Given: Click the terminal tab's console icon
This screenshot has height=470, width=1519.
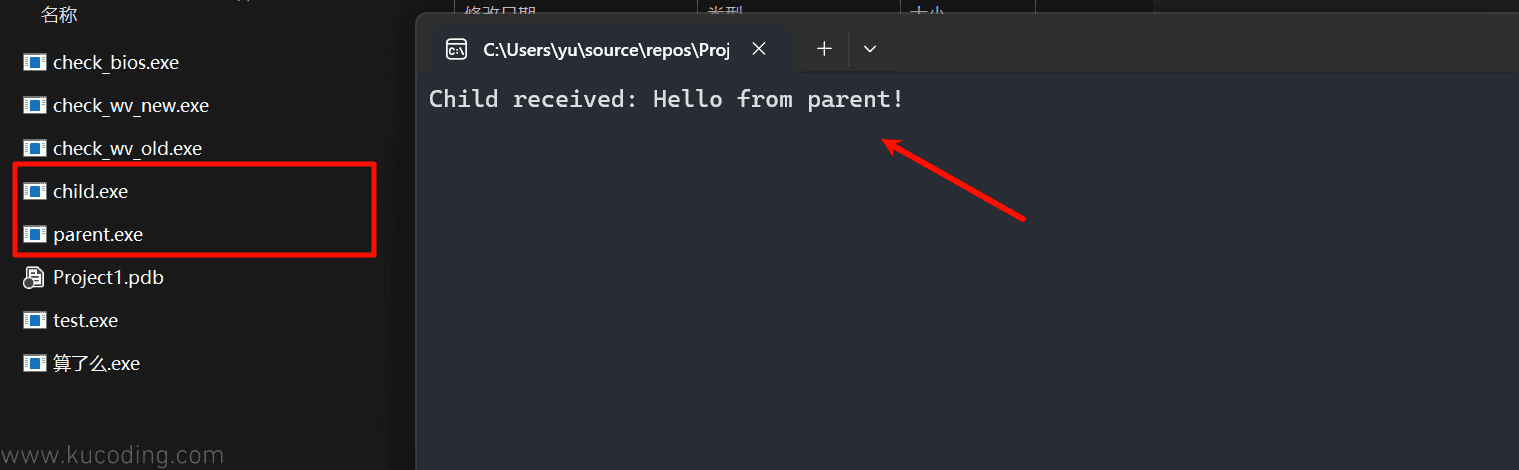Looking at the screenshot, I should pyautogui.click(x=456, y=49).
